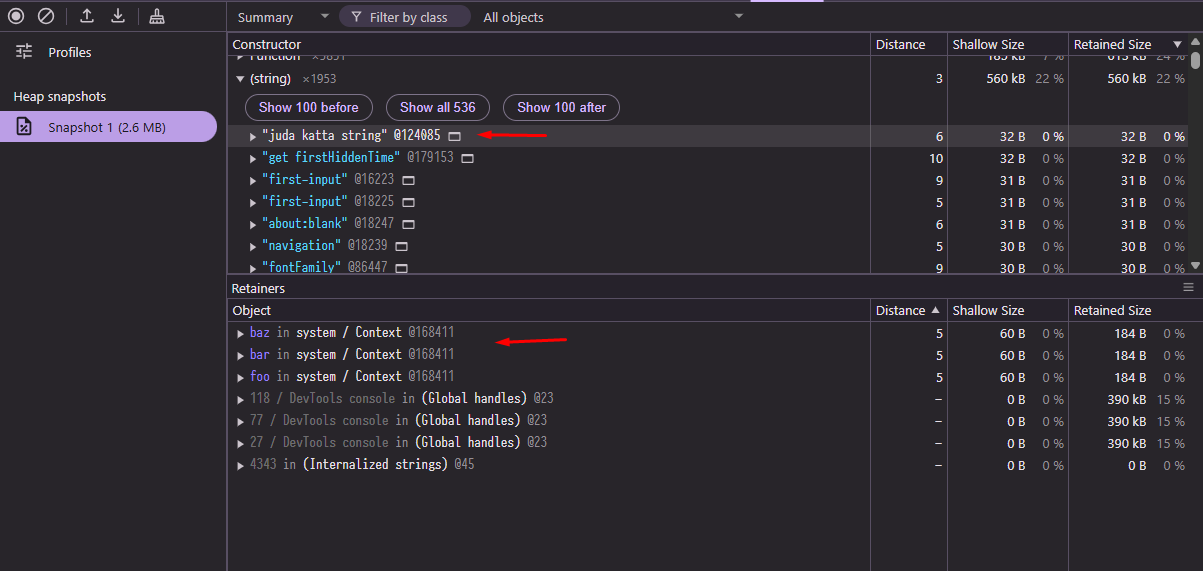The width and height of the screenshot is (1203, 571).
Task: Reveal window icon next to "juda katta string"
Action: [454, 136]
